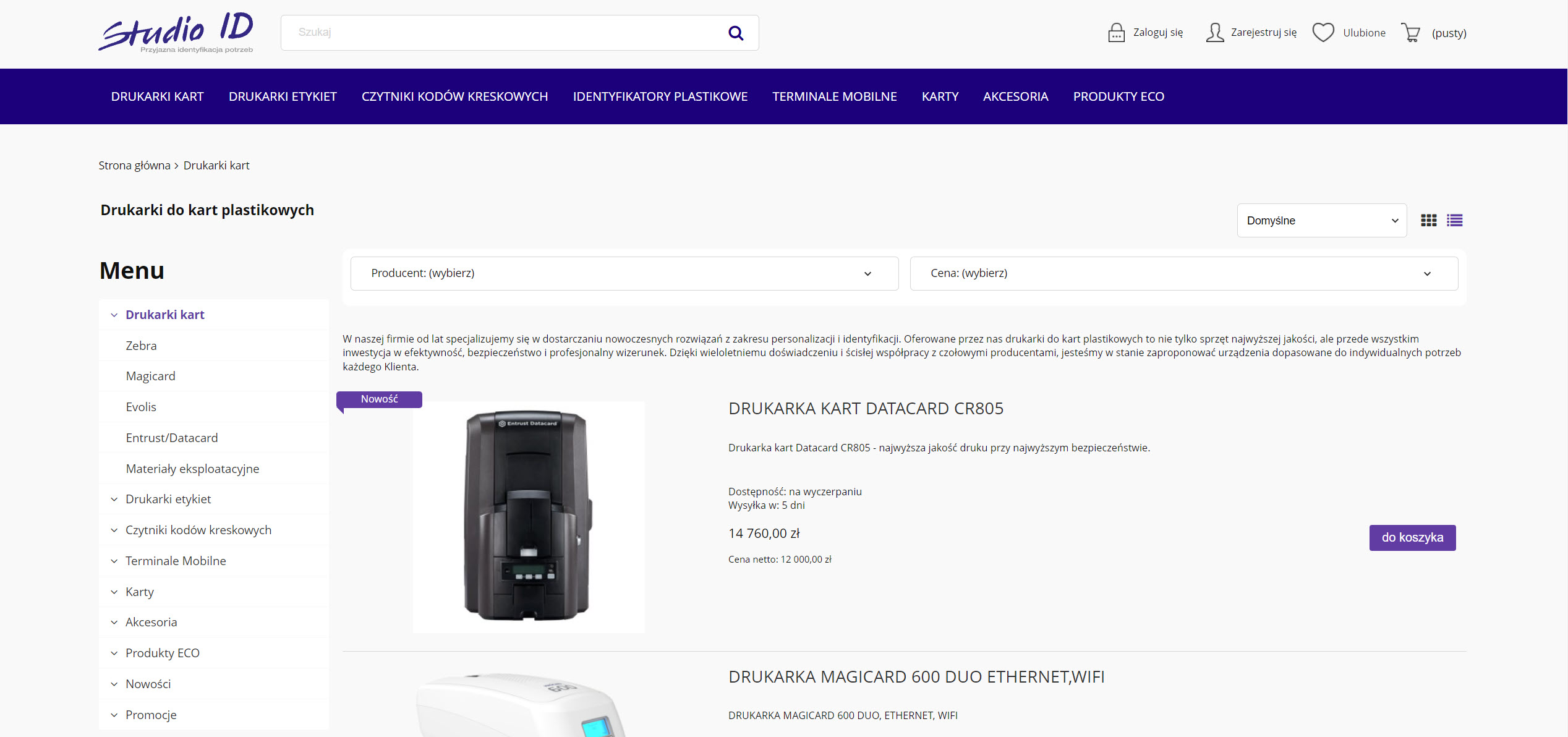Switch to list view layout icon

click(x=1455, y=220)
